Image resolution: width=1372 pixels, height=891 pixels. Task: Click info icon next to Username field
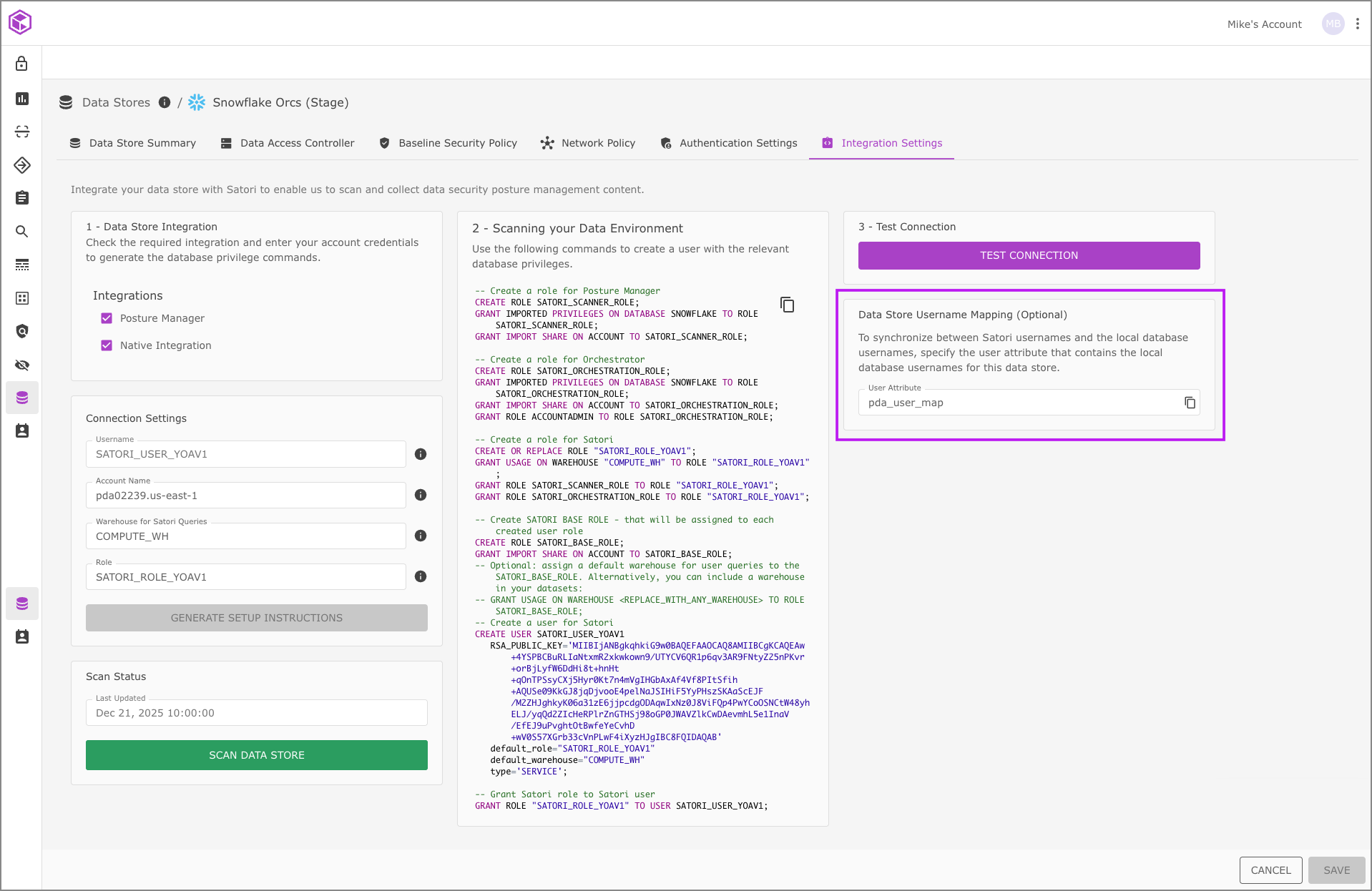tap(421, 454)
